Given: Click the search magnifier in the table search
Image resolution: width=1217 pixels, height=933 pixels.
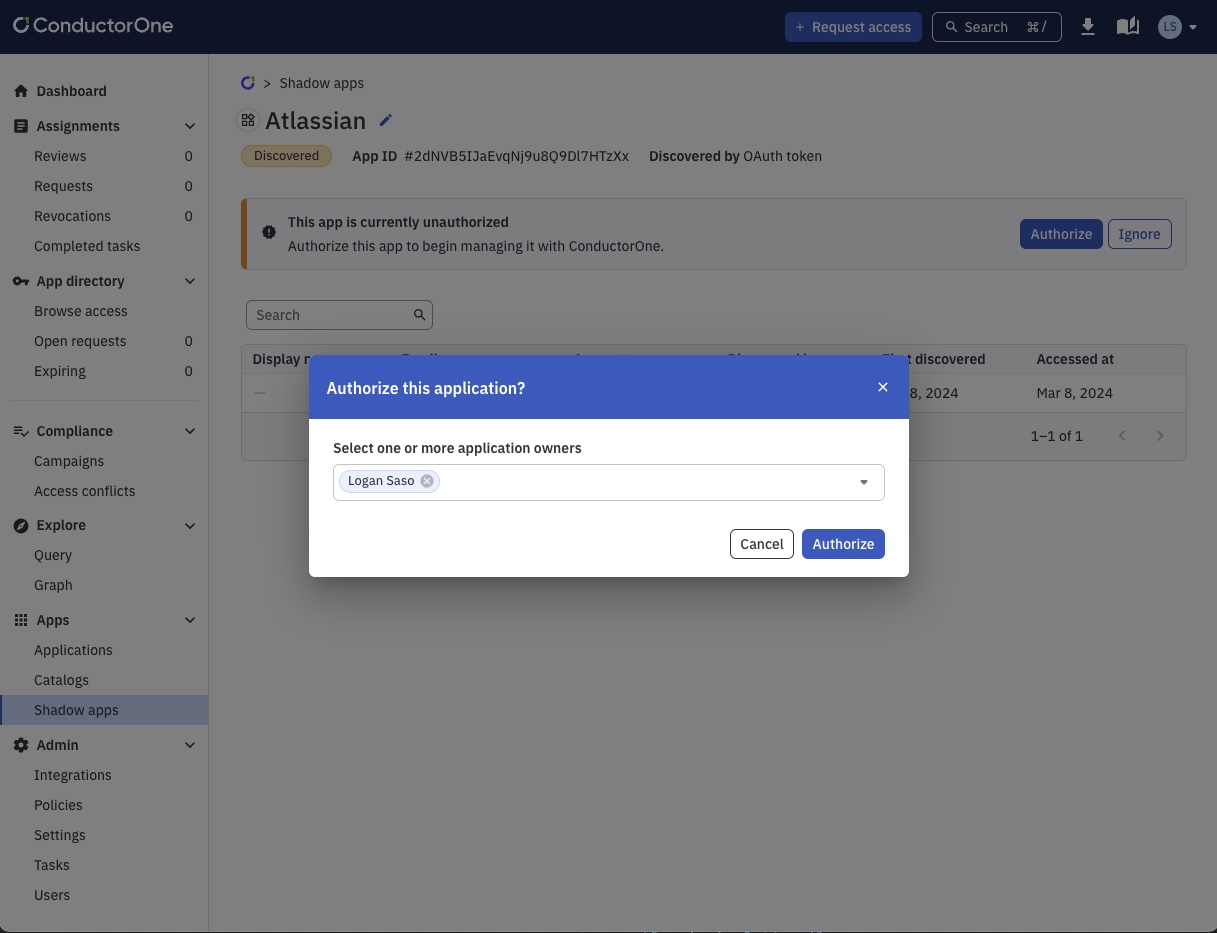Looking at the screenshot, I should tap(420, 314).
